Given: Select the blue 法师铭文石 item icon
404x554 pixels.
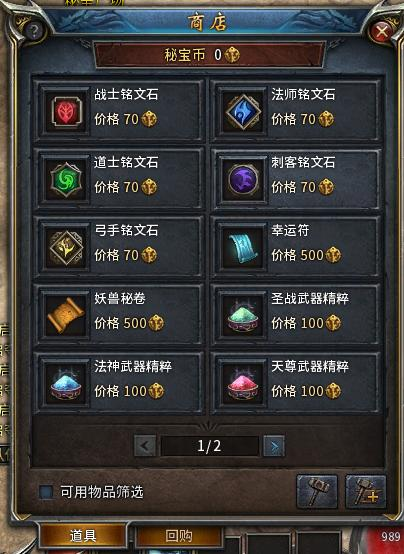Looking at the screenshot, I should click(243, 112).
